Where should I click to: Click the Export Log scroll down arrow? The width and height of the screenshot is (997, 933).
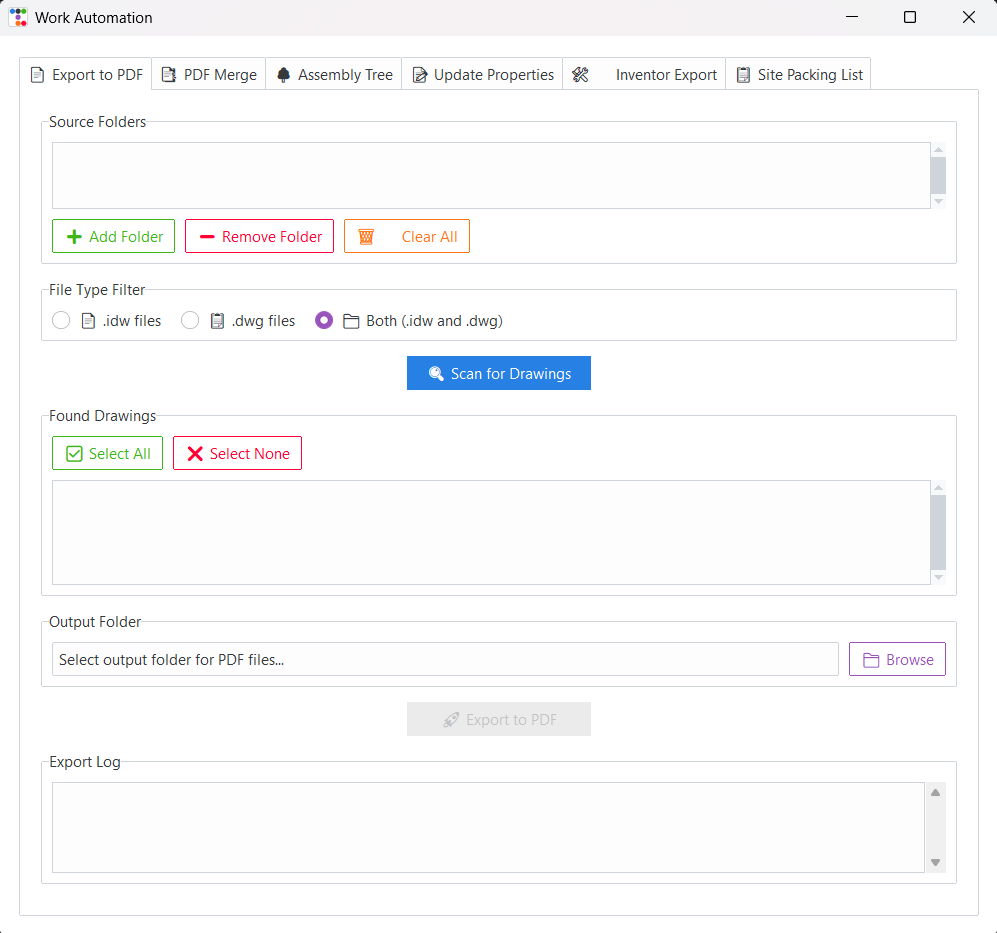point(935,862)
